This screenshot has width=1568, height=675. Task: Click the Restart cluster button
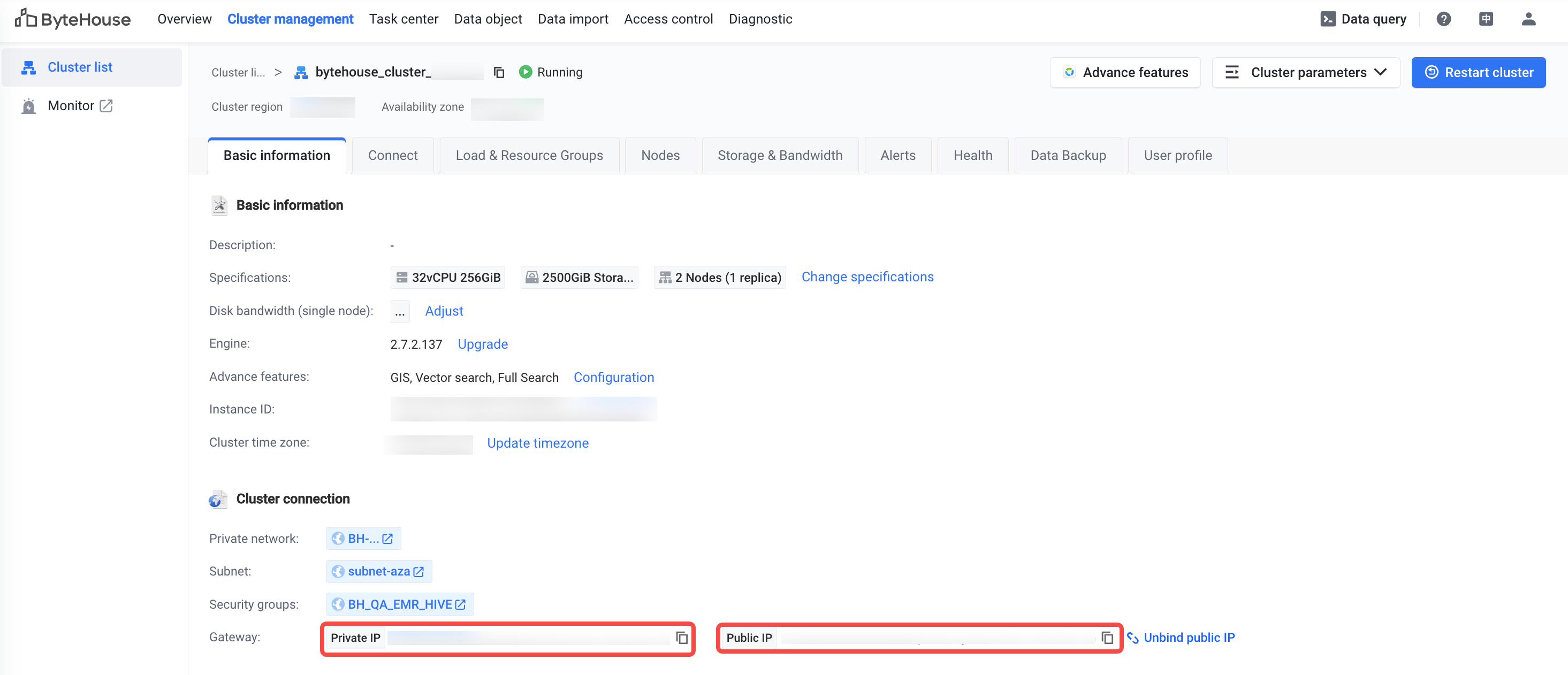click(x=1478, y=72)
